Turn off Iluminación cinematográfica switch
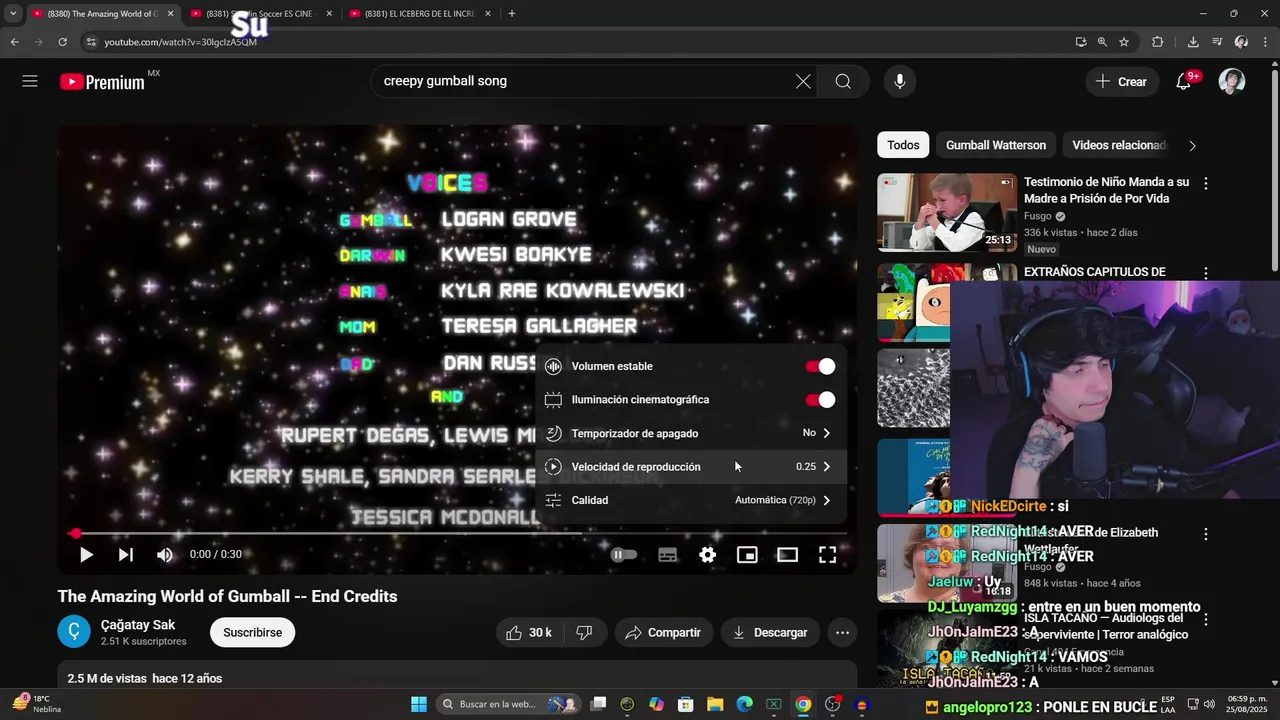This screenshot has height=720, width=1280. click(x=820, y=400)
